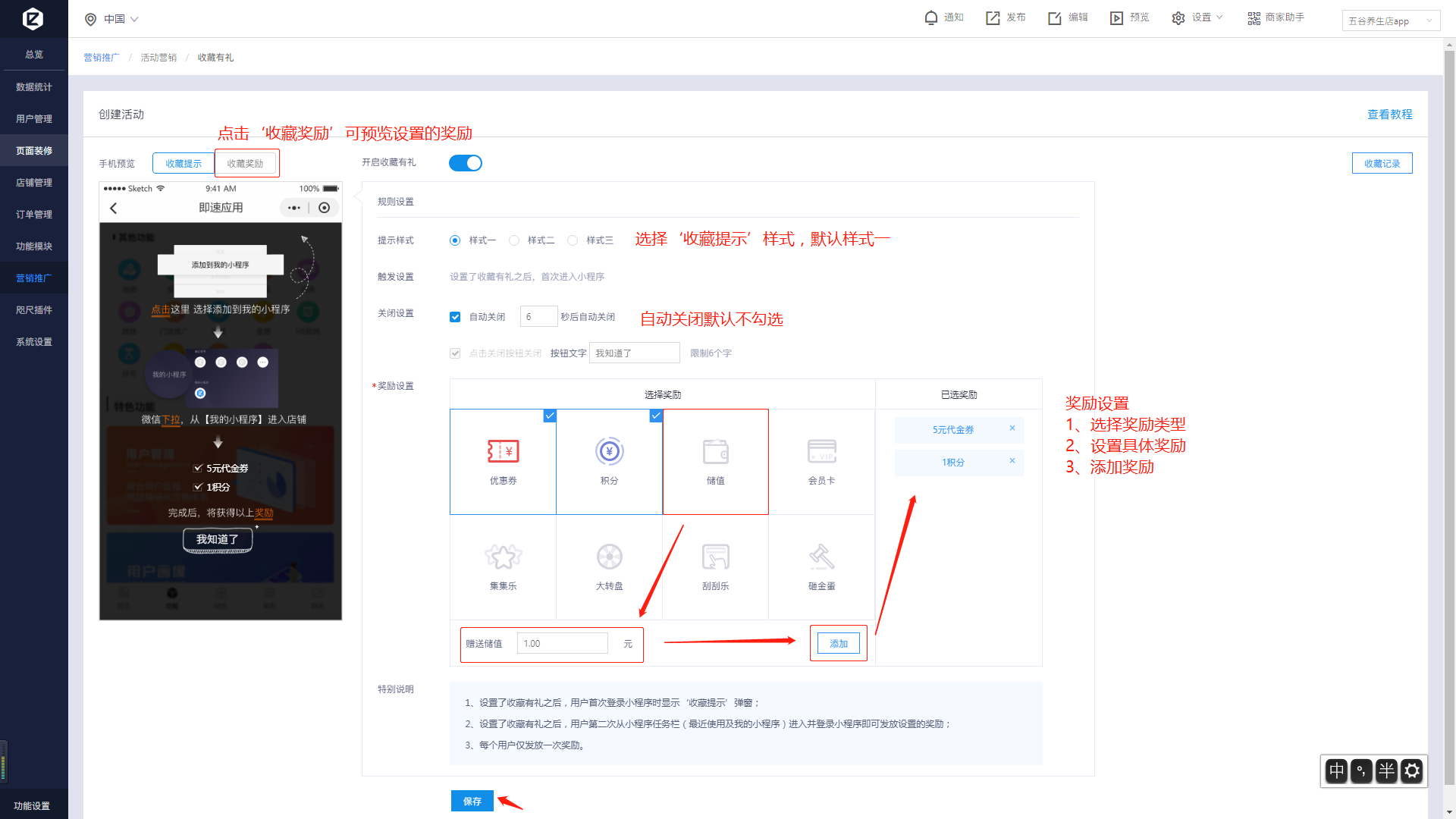Screen dimensions: 1456x819
Task: Open 用户管理 in sidebar
Action: [34, 119]
